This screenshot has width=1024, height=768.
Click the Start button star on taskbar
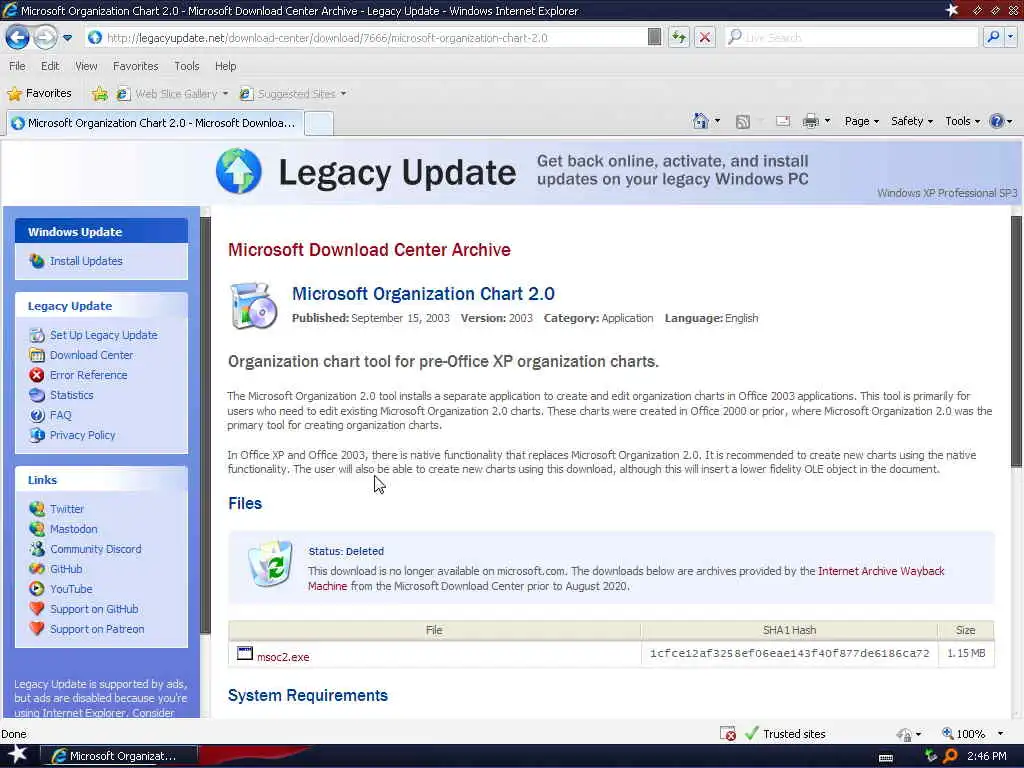pos(18,754)
